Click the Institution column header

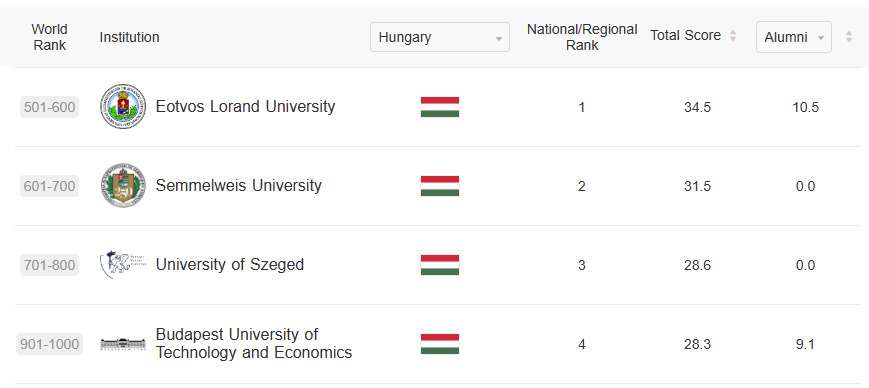(x=129, y=37)
